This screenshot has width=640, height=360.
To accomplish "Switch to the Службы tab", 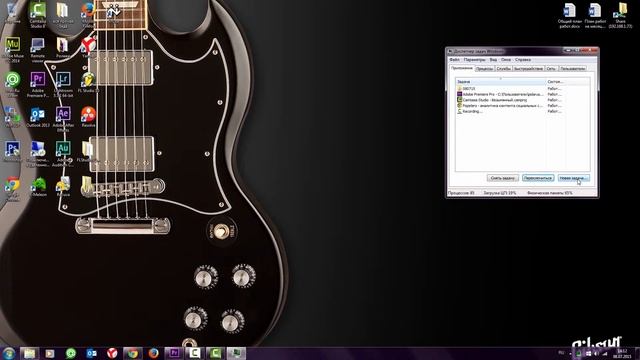I will tap(504, 69).
